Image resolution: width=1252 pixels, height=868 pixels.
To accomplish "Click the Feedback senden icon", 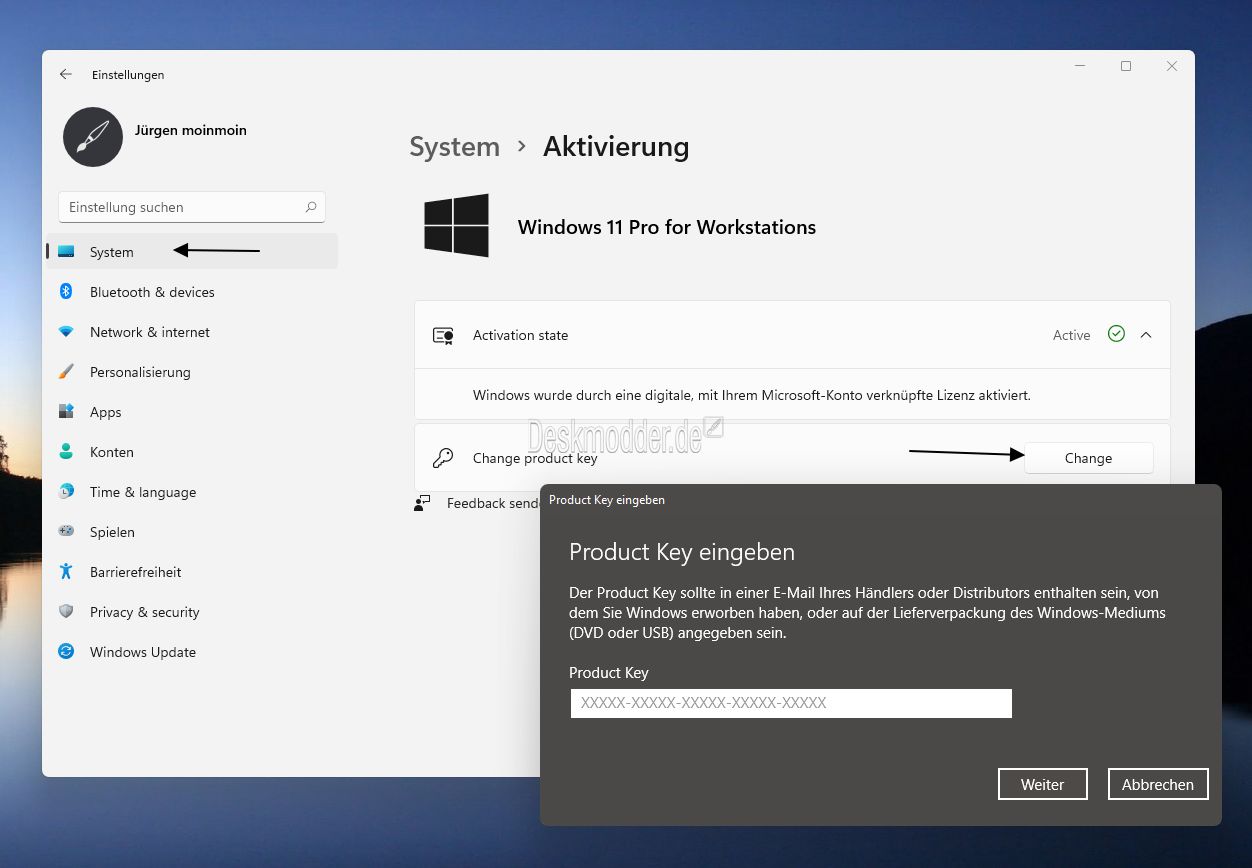I will pyautogui.click(x=422, y=503).
